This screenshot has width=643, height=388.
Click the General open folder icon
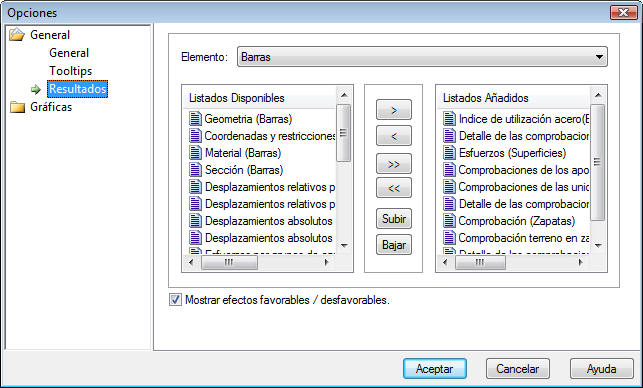coord(17,34)
